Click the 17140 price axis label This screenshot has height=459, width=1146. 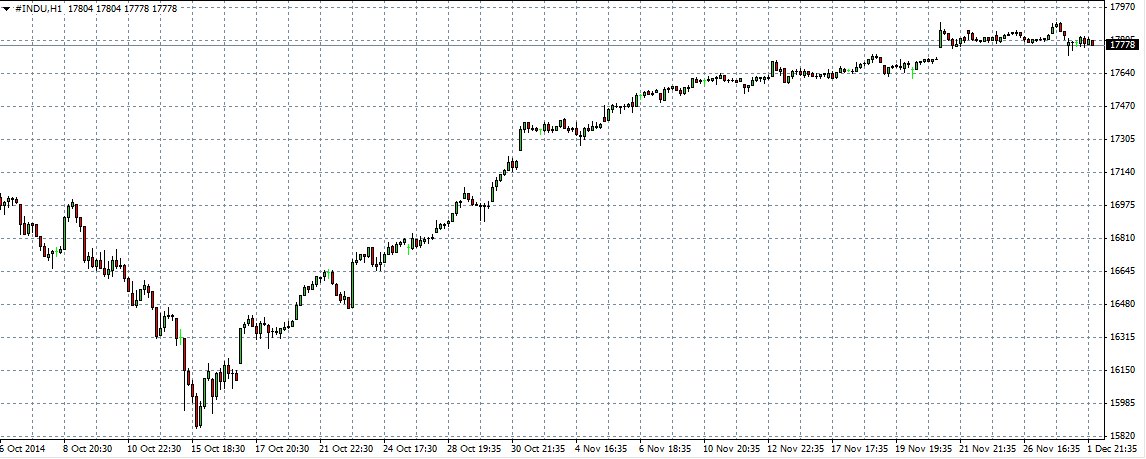pos(1123,172)
